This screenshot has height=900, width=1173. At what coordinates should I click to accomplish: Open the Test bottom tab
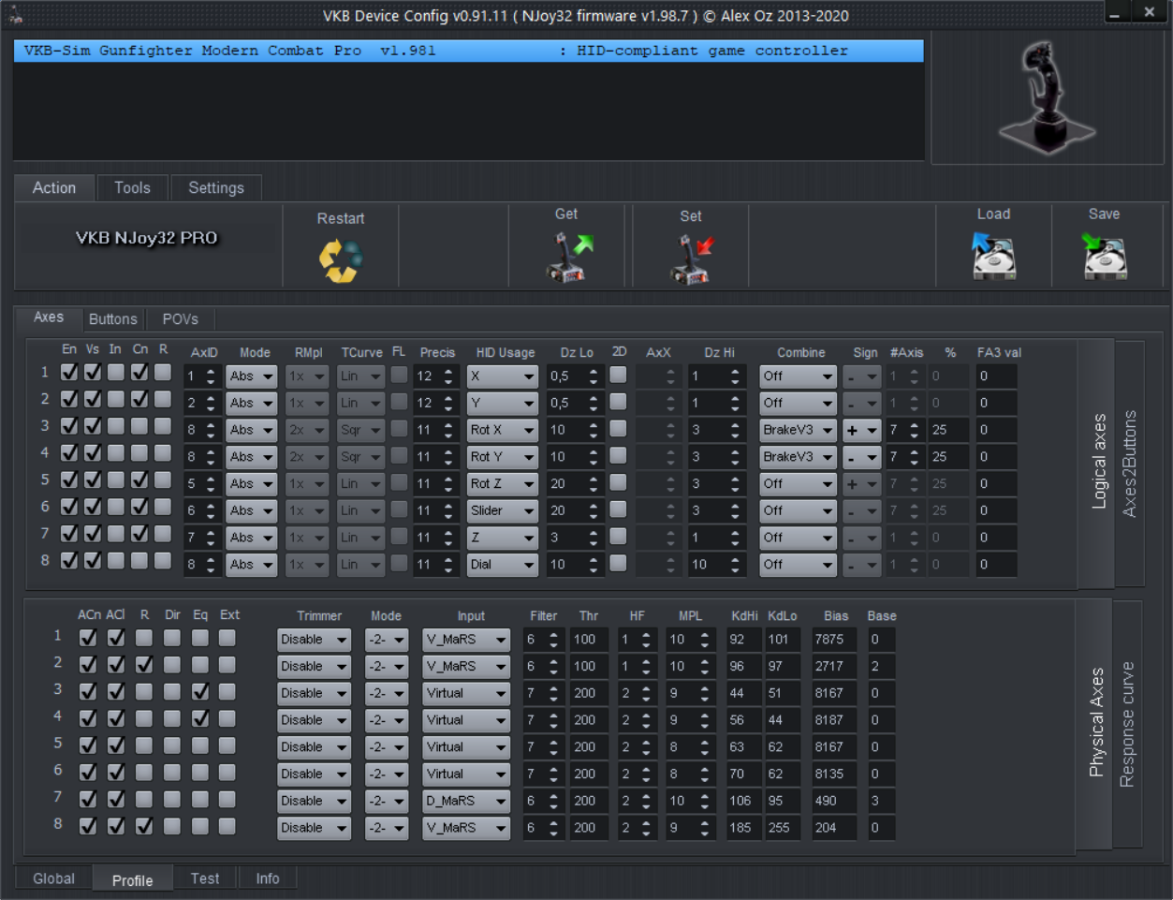pyautogui.click(x=205, y=878)
